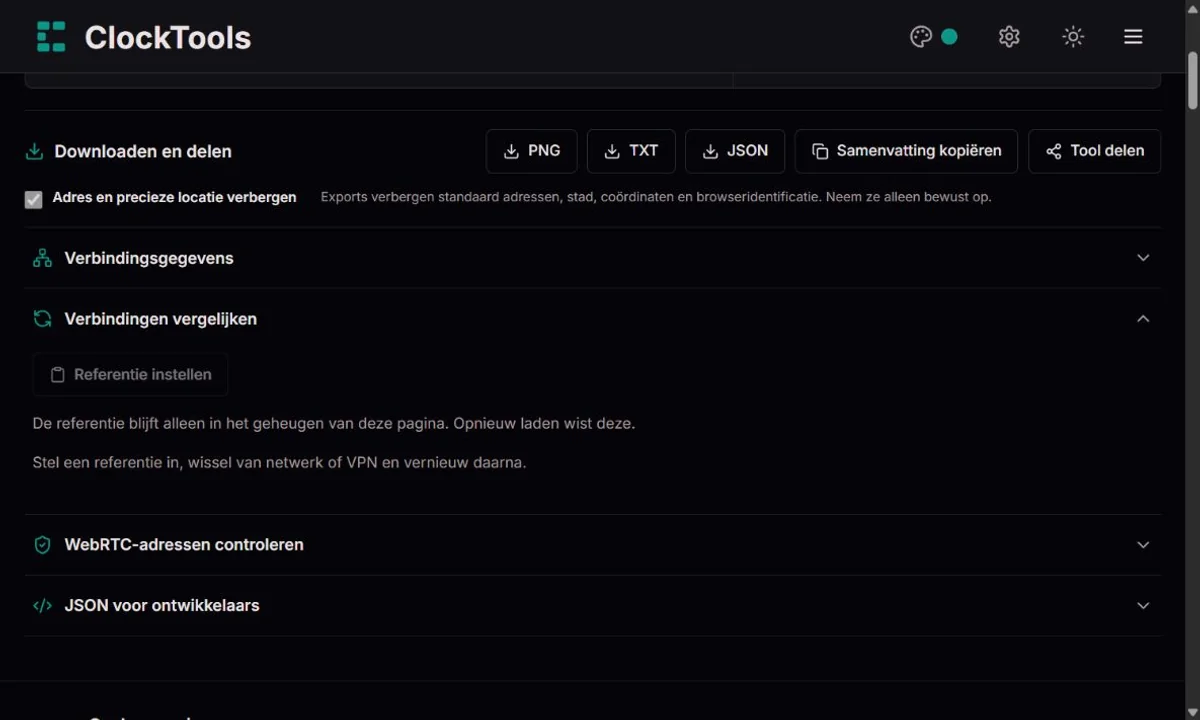Download the PNG export
This screenshot has width=1200, height=720.
pos(531,151)
